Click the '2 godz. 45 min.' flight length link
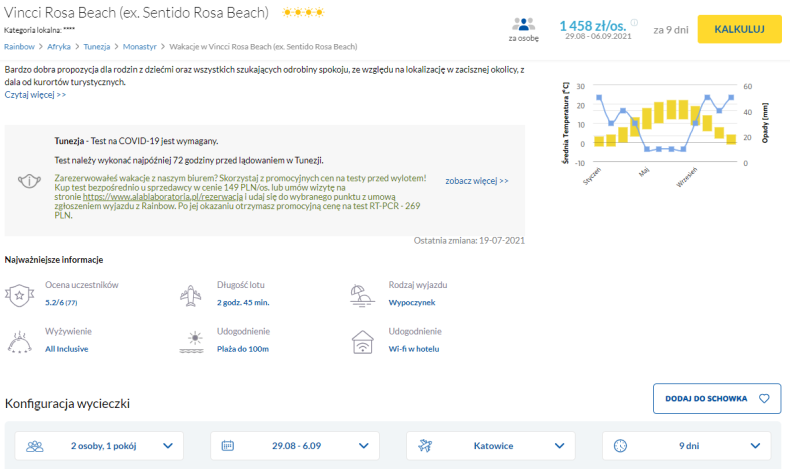Image resolution: width=790 pixels, height=469 pixels. (x=243, y=302)
